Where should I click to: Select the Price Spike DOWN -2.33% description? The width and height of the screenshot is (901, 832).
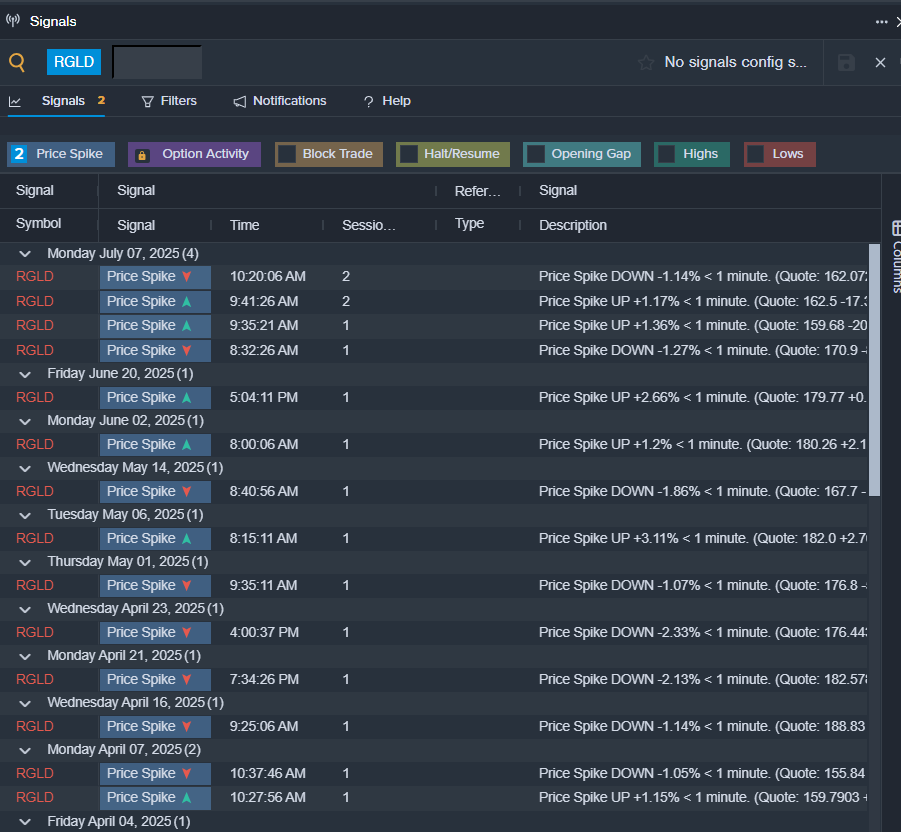[x=703, y=632]
